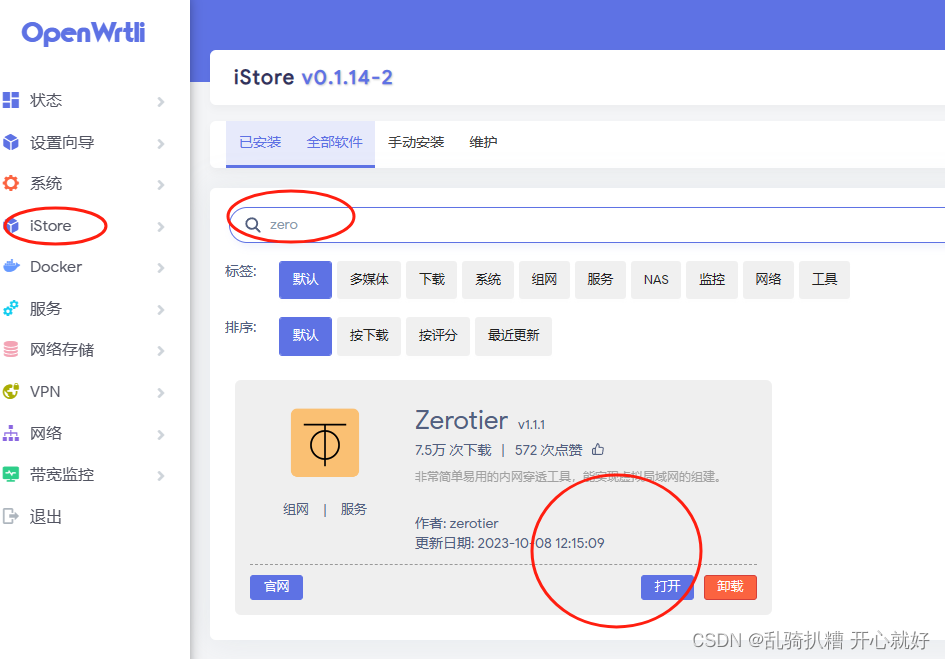Click the OpenWrt logo
The height and width of the screenshot is (659, 945).
click(x=83, y=33)
